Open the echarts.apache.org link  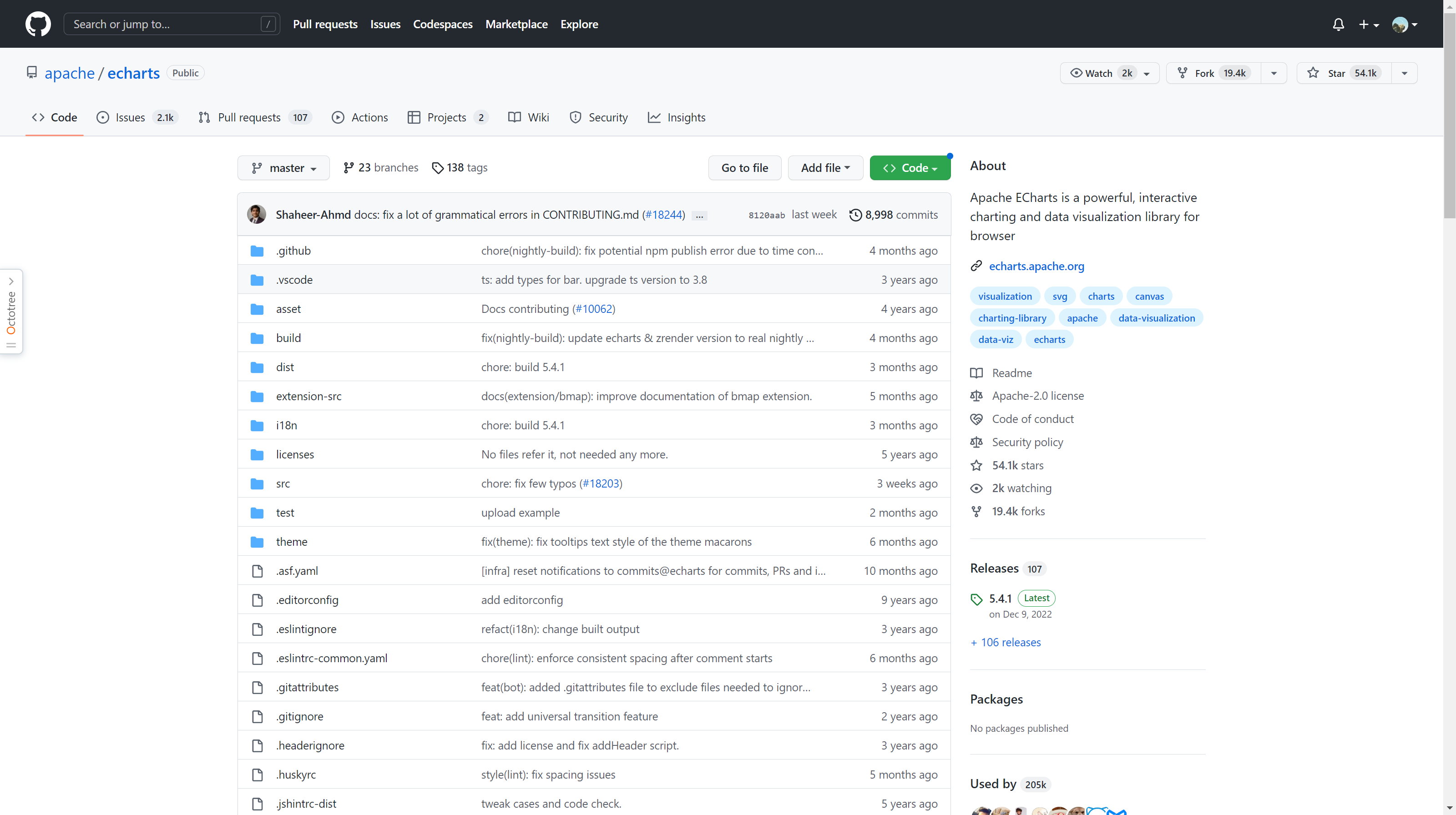coord(1036,266)
